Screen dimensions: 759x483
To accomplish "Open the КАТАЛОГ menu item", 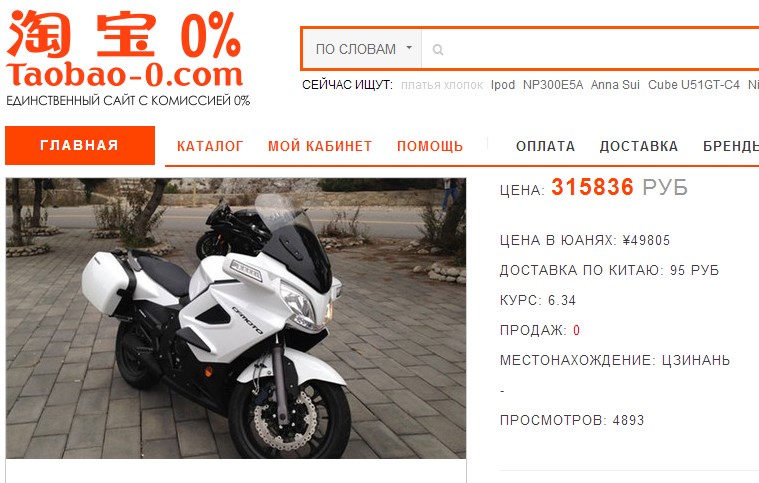I will [x=210, y=146].
